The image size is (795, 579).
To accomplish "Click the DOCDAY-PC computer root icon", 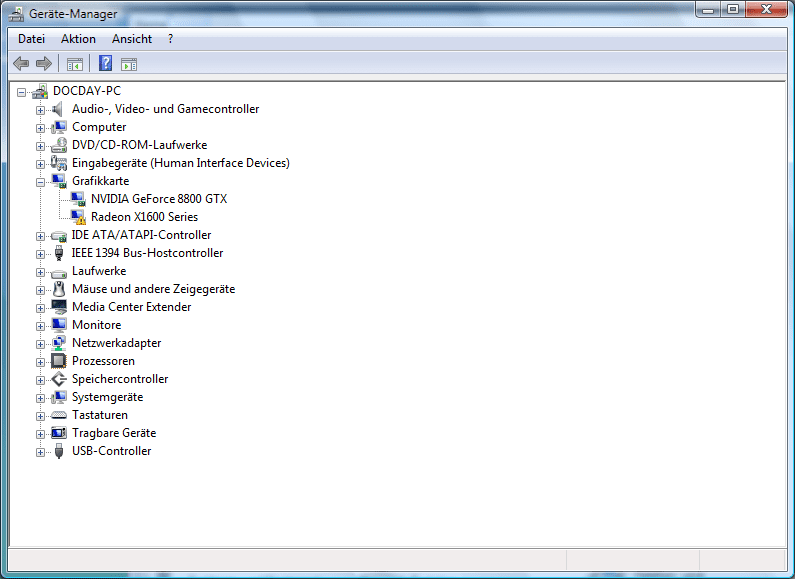I will pos(40,91).
